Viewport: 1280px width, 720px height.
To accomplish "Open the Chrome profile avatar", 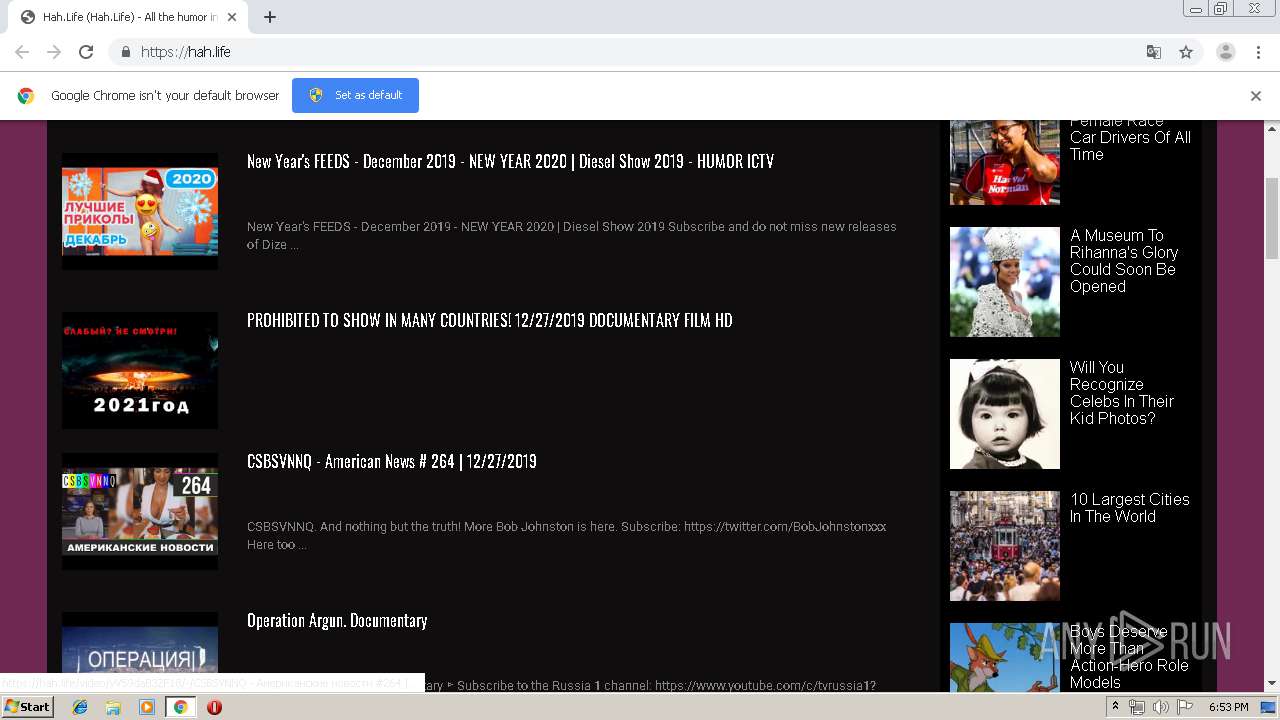I will point(1226,52).
